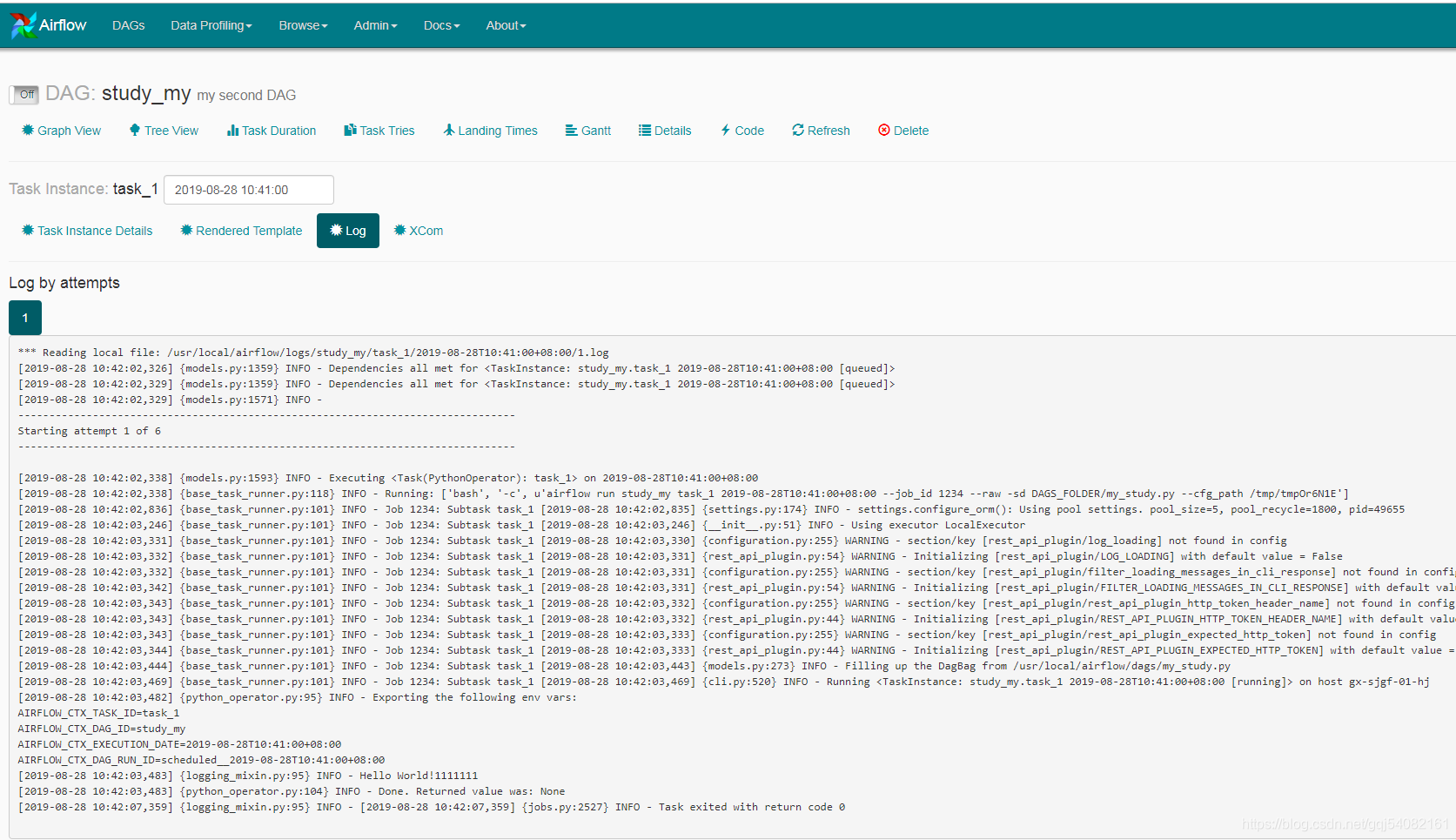This screenshot has height=840, width=1456.
Task: Expand the Docs menu
Action: pos(441,25)
